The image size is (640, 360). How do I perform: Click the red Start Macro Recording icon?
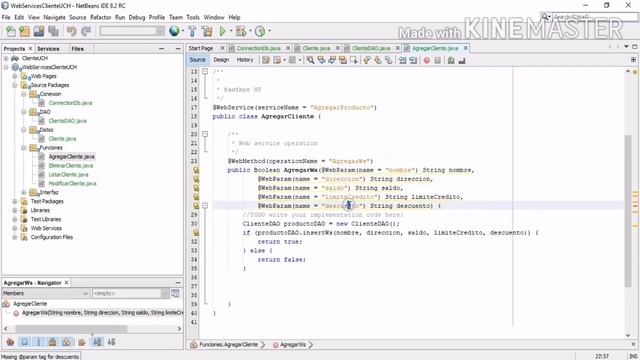[427, 60]
